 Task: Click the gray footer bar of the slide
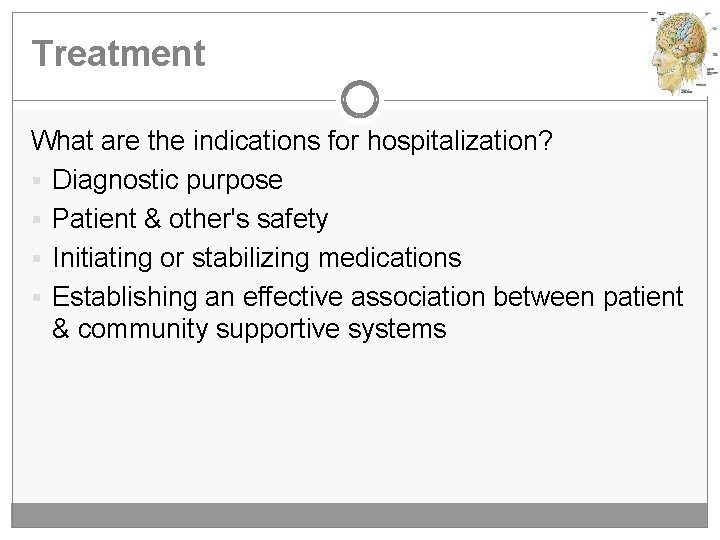(x=360, y=516)
